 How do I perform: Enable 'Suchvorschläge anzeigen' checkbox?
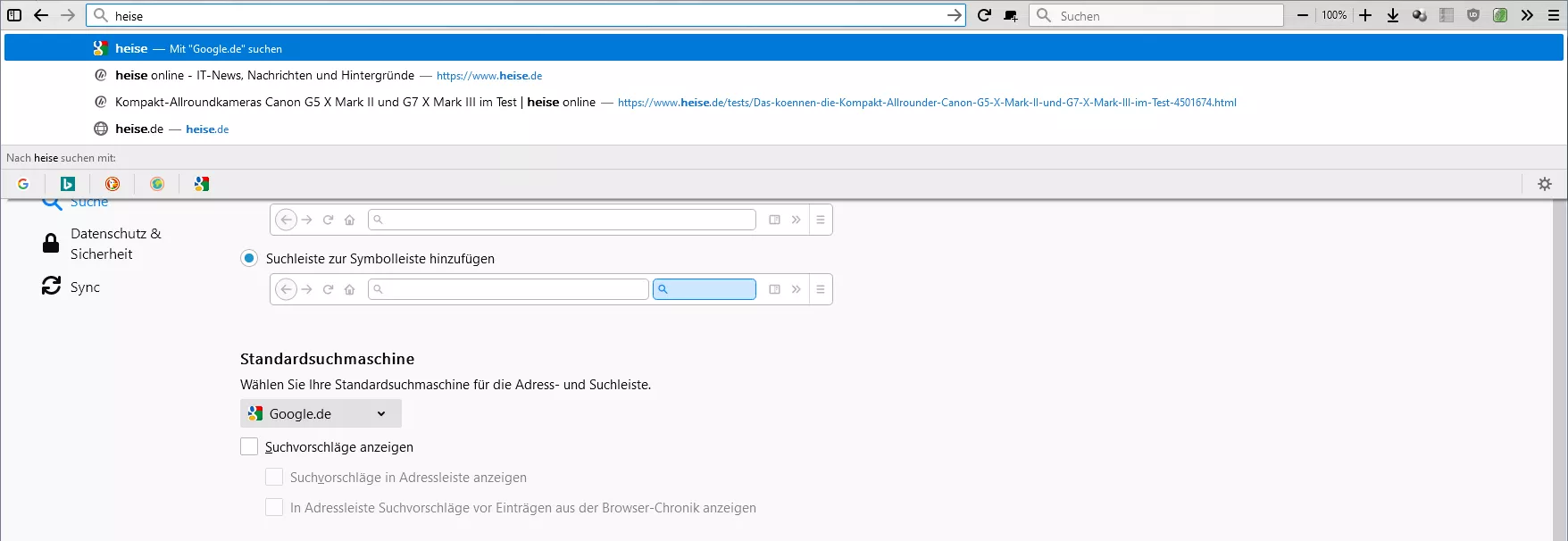pyautogui.click(x=249, y=446)
